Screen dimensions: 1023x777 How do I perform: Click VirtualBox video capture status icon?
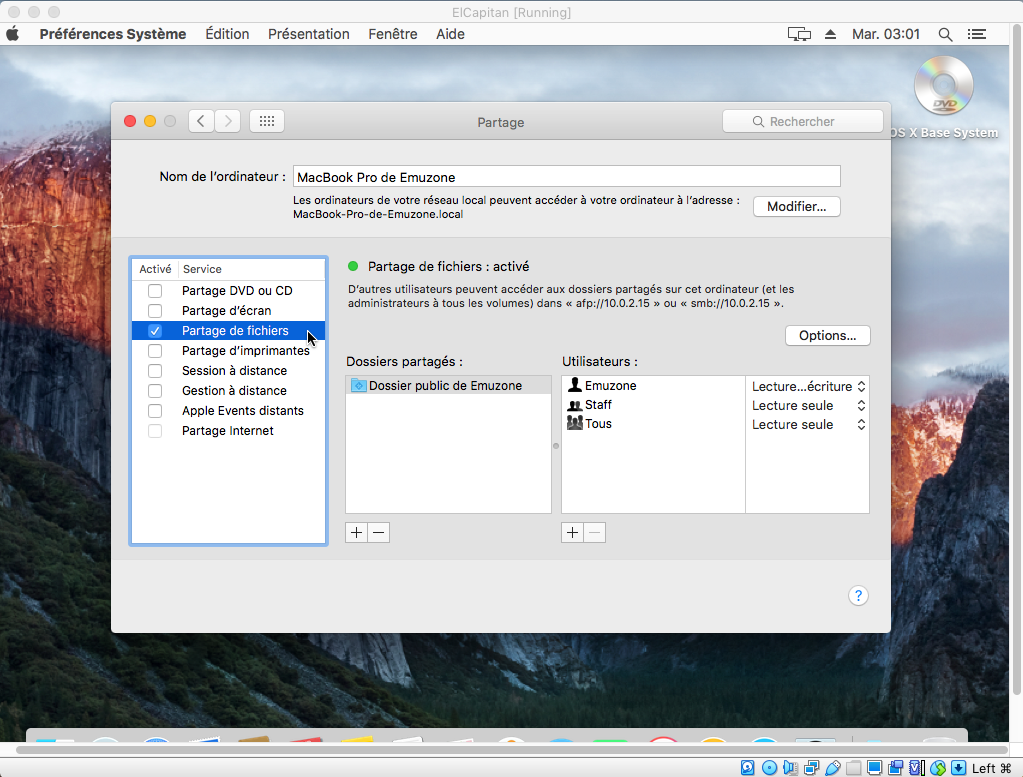point(896,767)
